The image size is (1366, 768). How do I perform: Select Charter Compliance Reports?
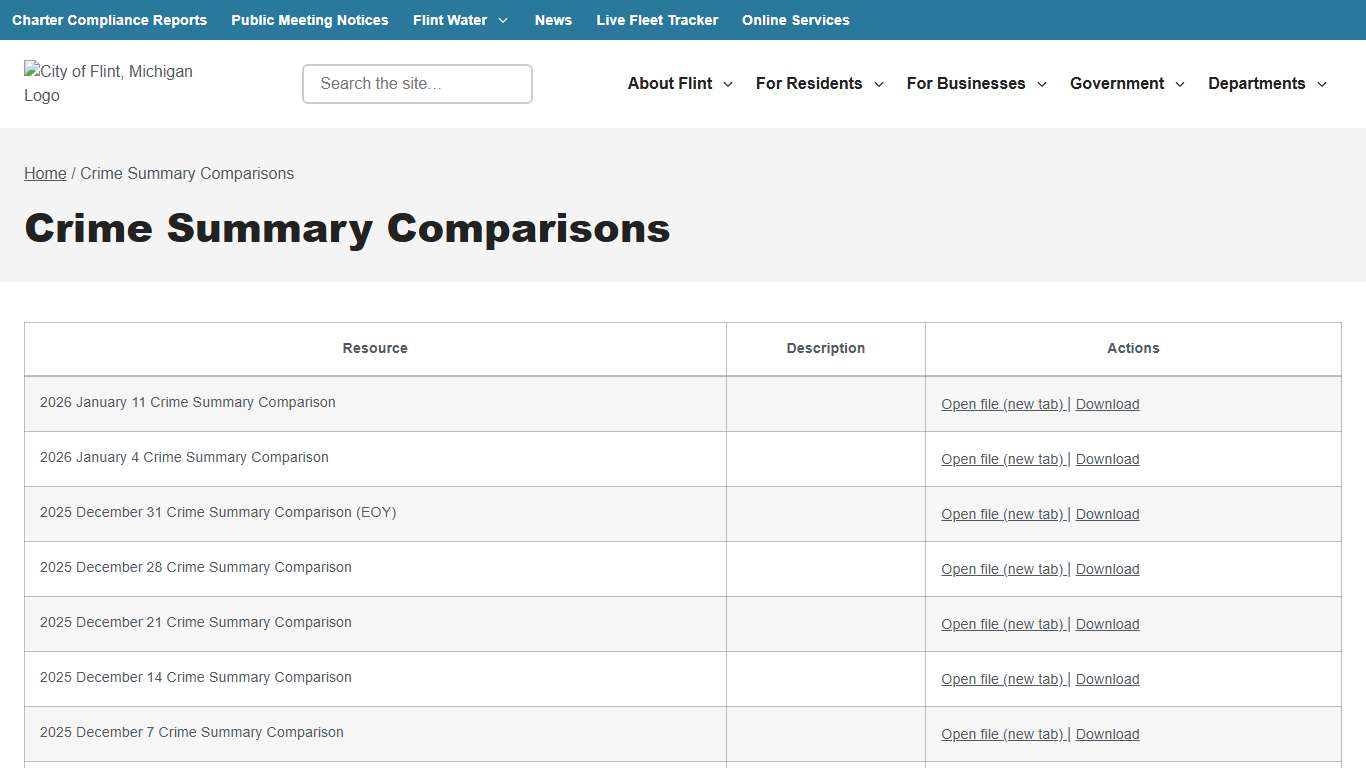pyautogui.click(x=109, y=20)
